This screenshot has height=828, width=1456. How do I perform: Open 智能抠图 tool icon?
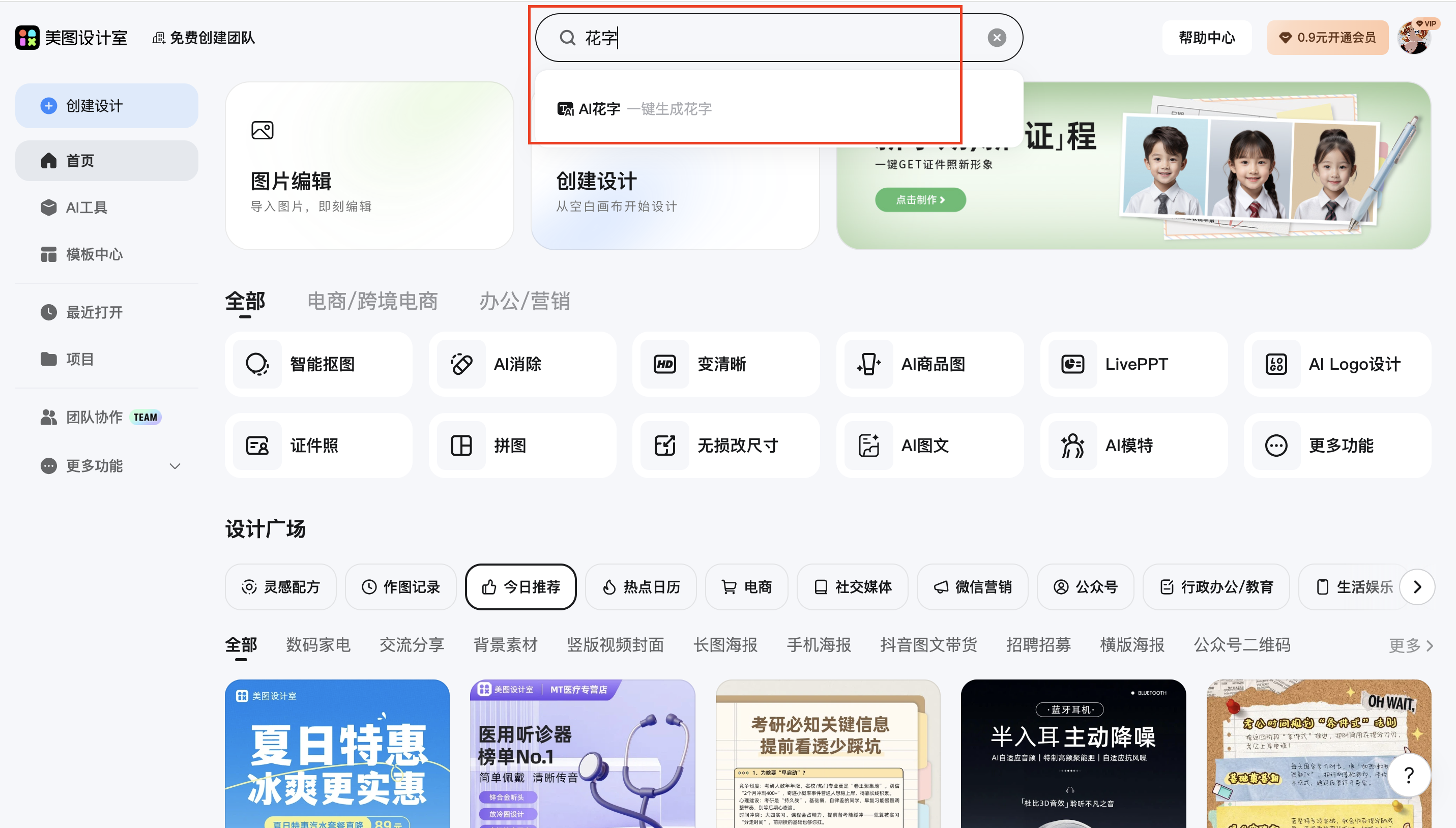257,364
